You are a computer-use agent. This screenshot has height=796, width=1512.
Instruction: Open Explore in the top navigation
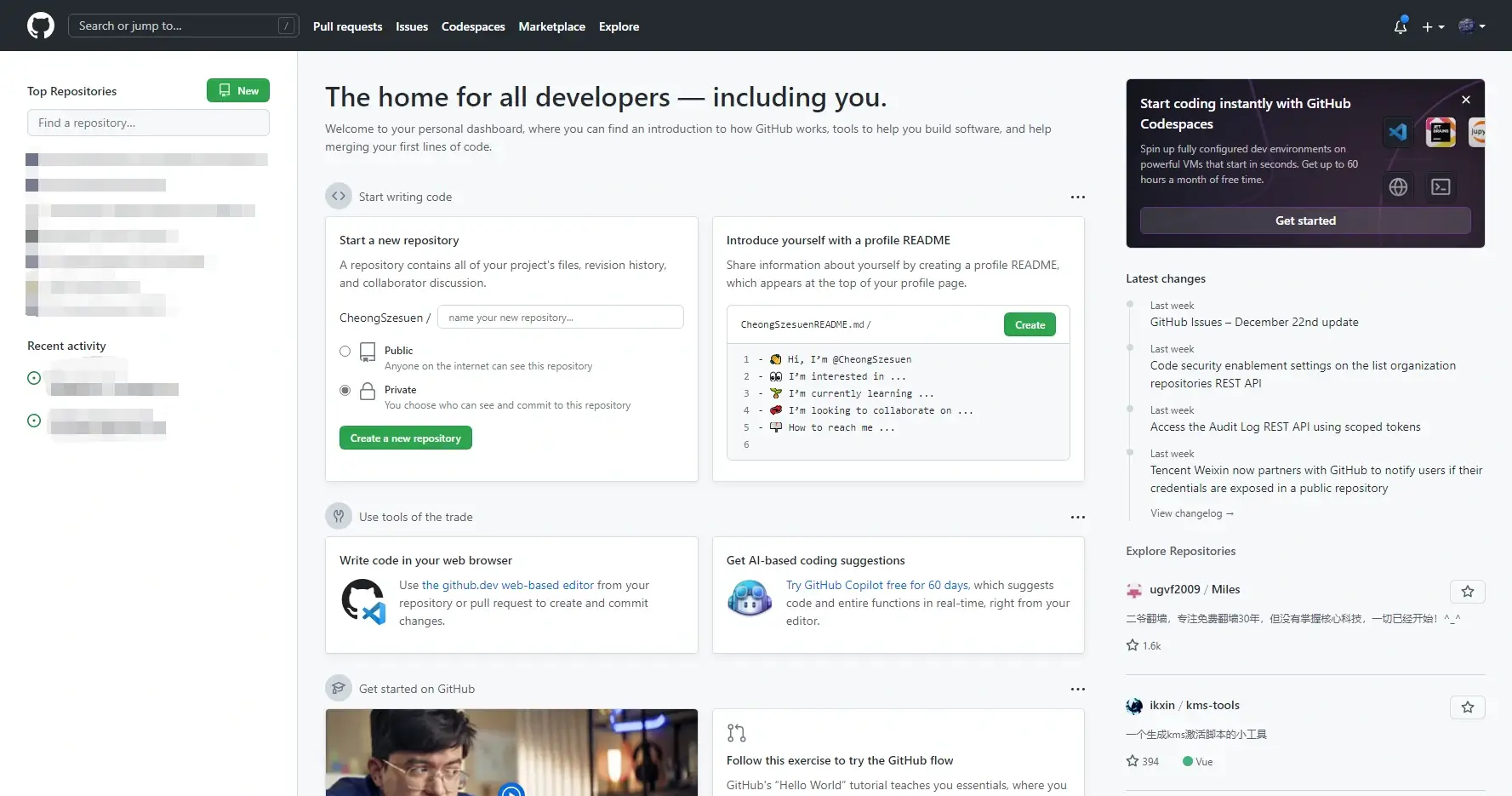(x=619, y=26)
